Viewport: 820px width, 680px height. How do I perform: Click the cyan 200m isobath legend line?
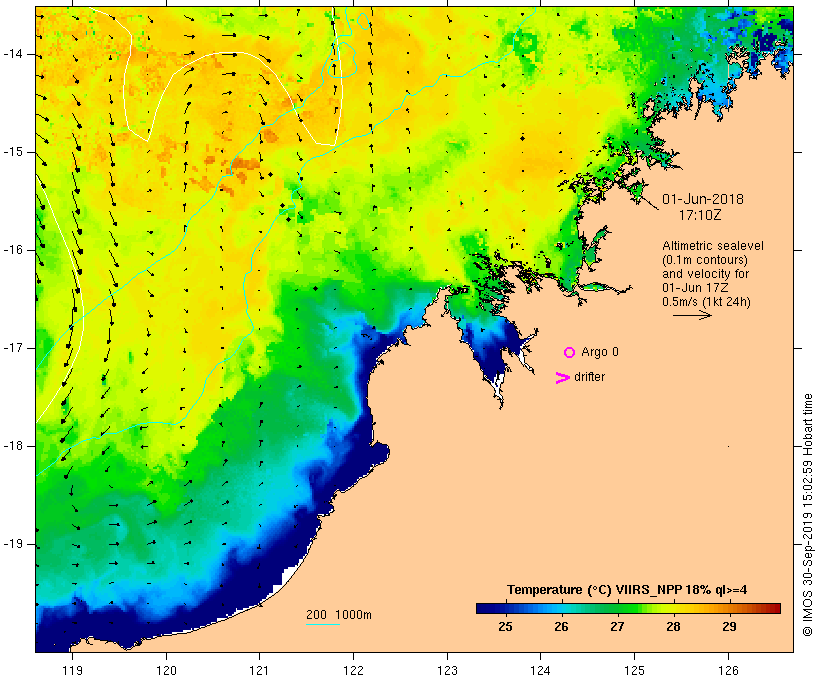coord(323,624)
